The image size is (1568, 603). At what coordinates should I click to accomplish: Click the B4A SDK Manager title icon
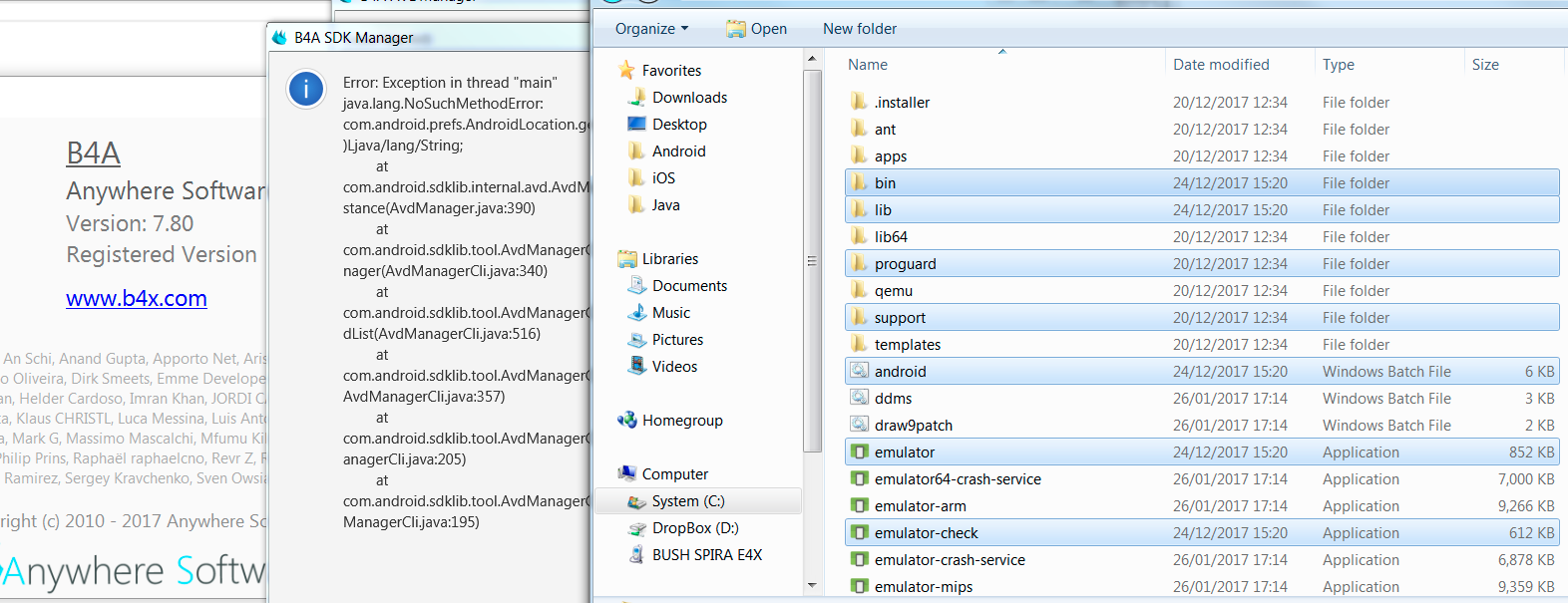coord(279,38)
